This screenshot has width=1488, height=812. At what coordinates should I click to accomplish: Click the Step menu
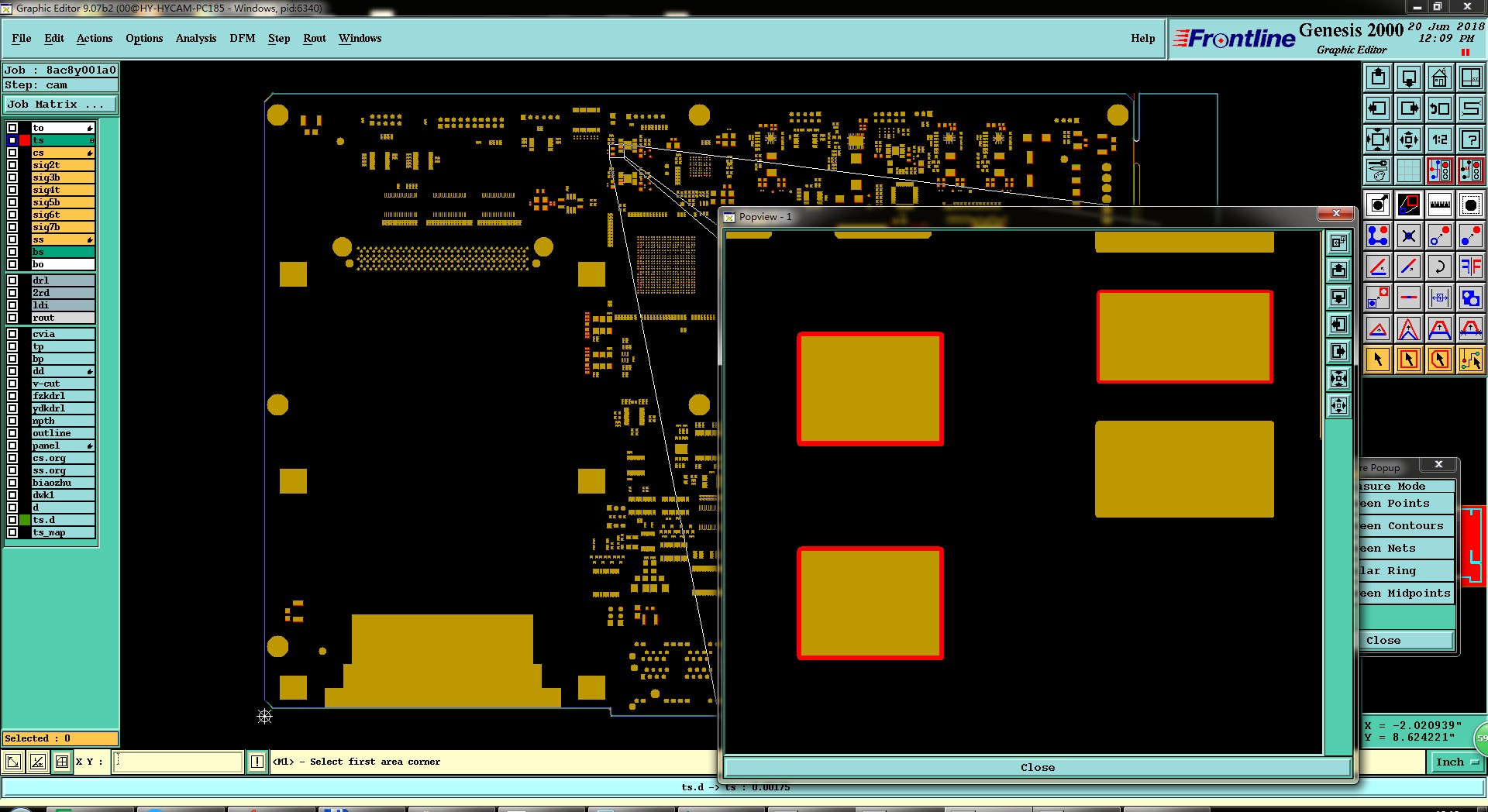[x=279, y=38]
